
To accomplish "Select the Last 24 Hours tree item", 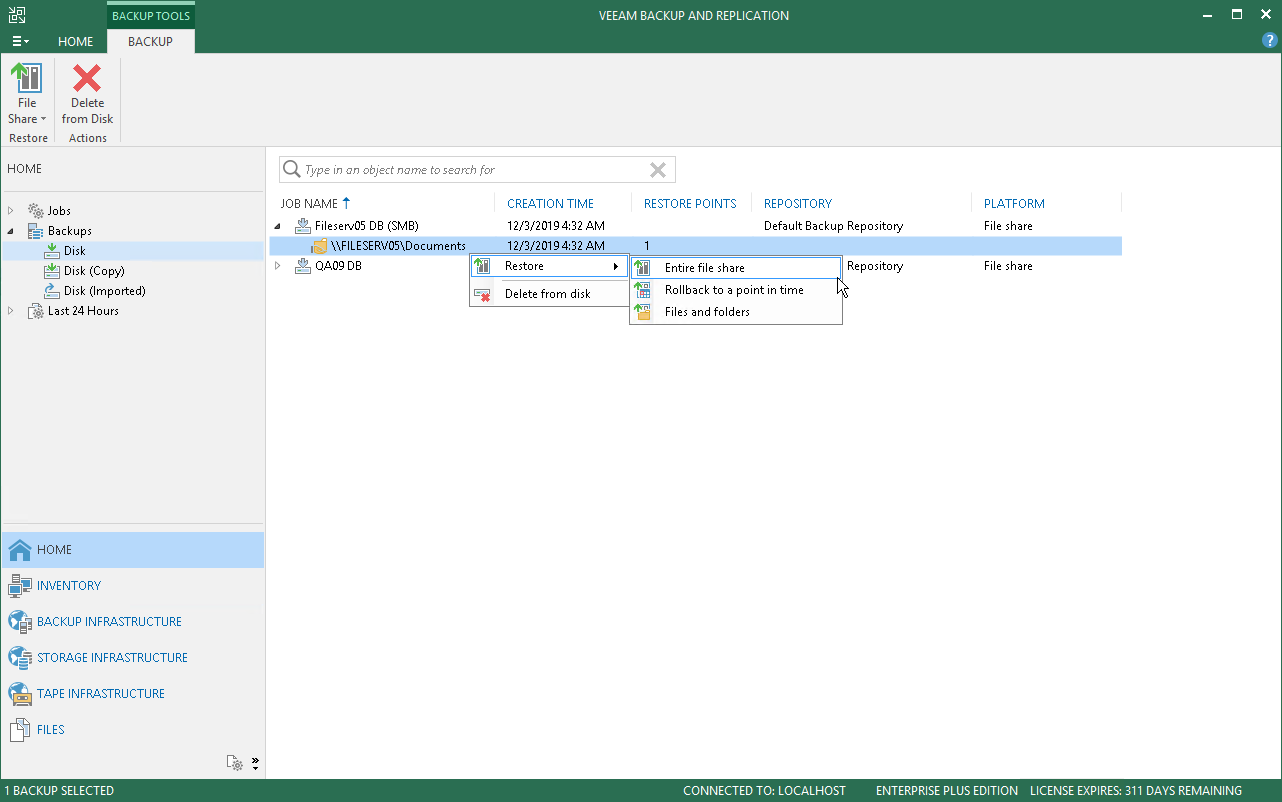I will tap(83, 311).
